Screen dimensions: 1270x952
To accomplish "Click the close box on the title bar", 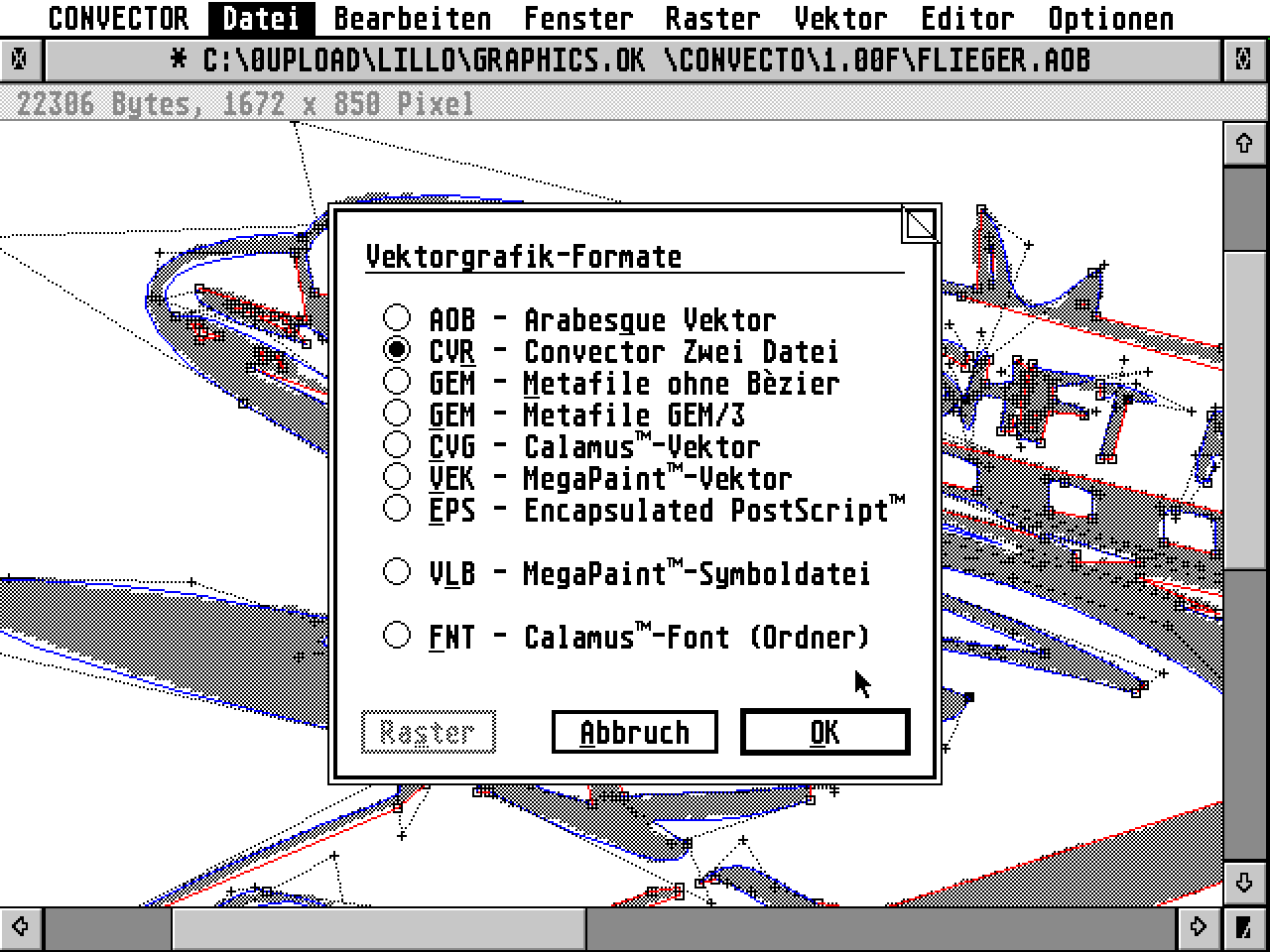I will point(20,59).
